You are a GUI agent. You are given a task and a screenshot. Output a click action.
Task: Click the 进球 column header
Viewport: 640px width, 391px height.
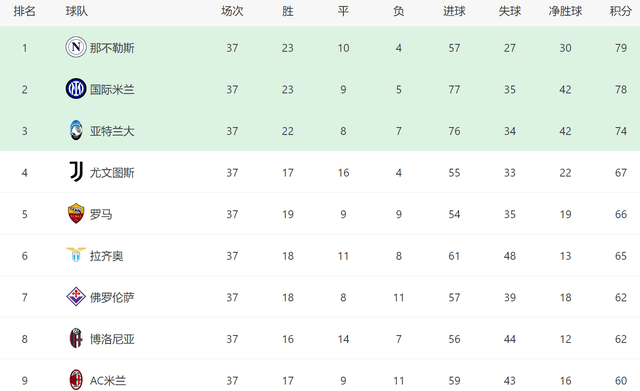point(454,11)
